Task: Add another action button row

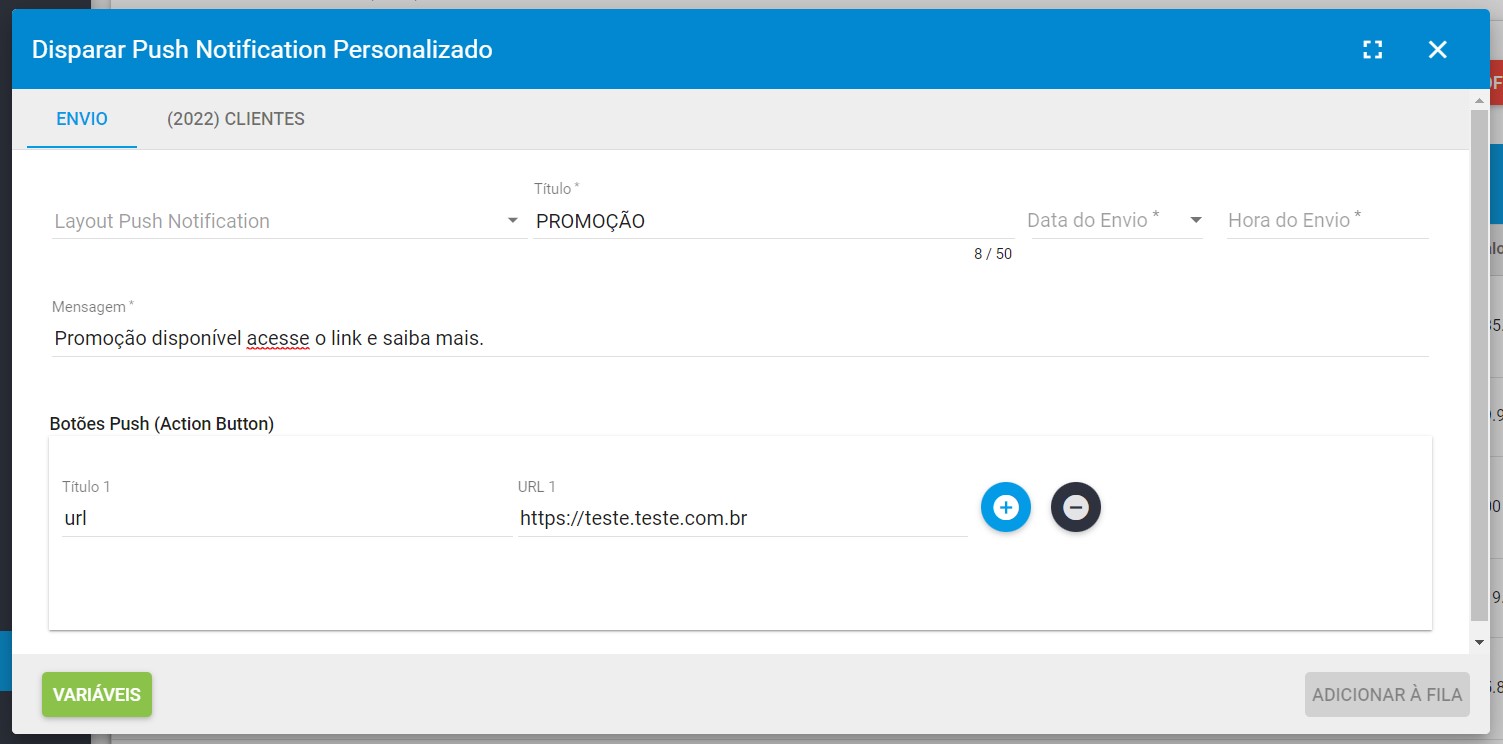Action: point(1005,507)
